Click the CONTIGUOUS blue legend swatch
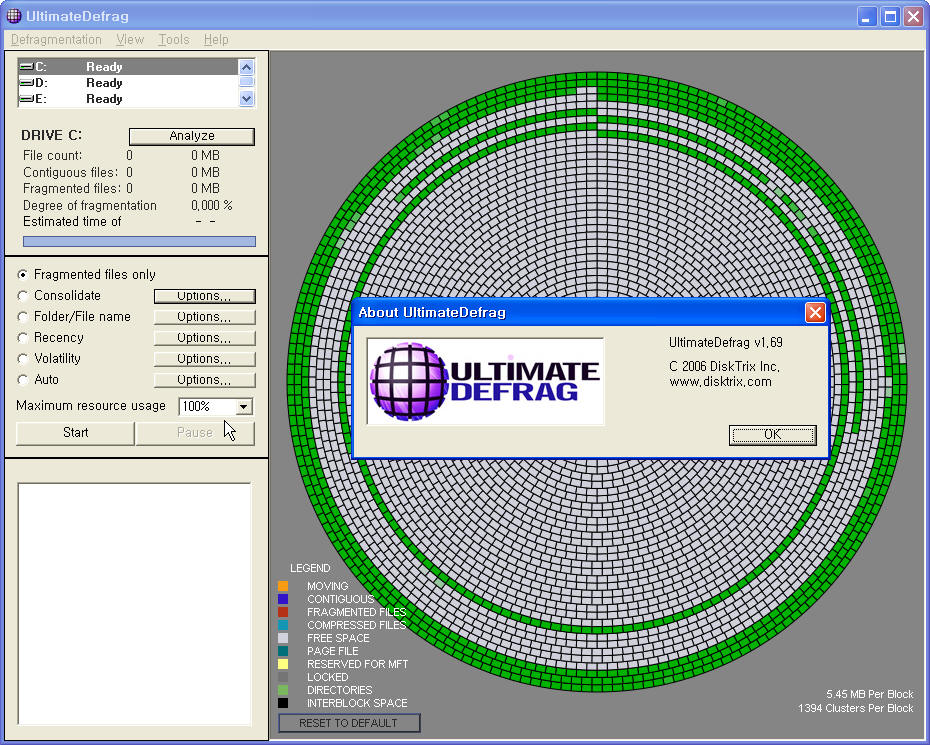This screenshot has height=745, width=930. (283, 599)
